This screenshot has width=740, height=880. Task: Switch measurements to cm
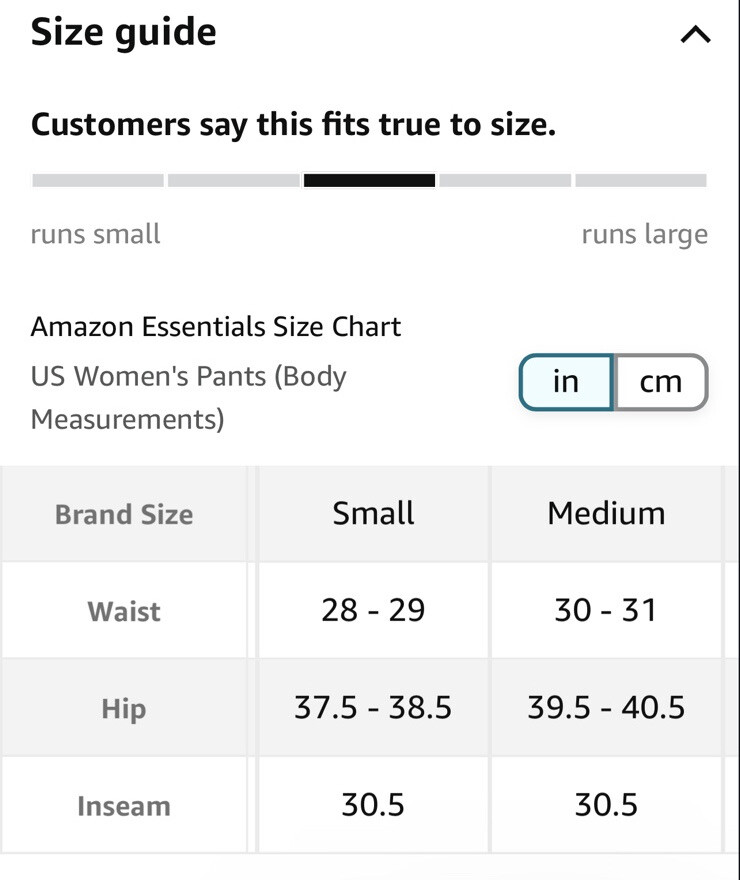pos(660,382)
